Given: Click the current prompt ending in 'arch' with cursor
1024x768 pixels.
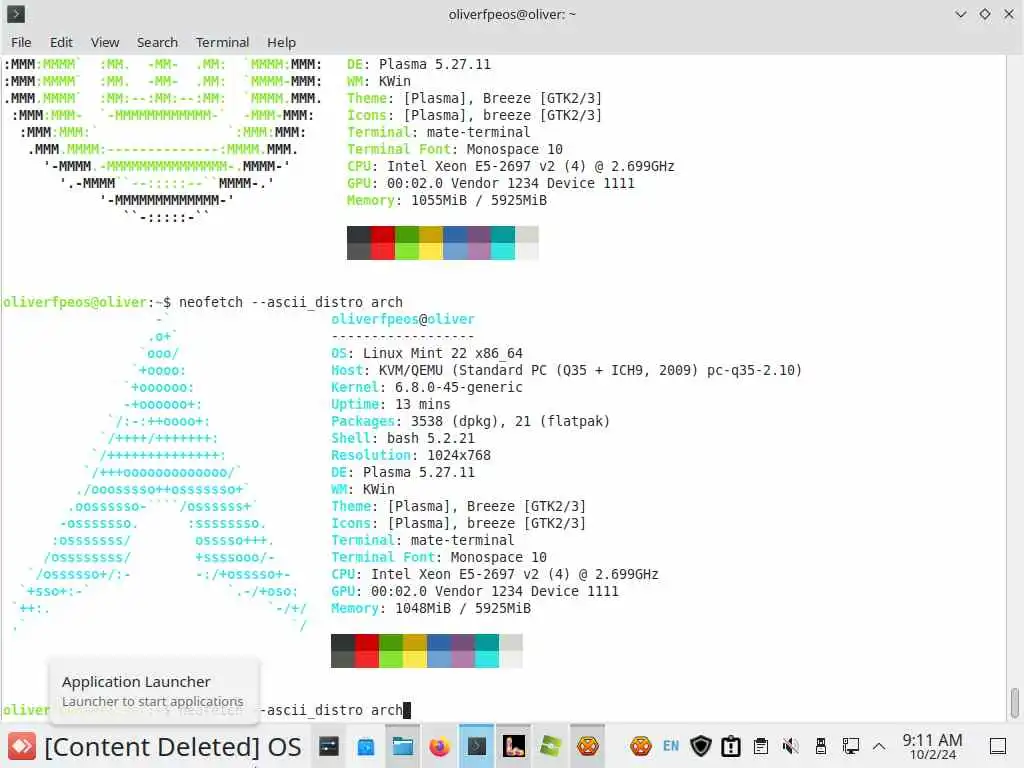Looking at the screenshot, I should 206,710.
